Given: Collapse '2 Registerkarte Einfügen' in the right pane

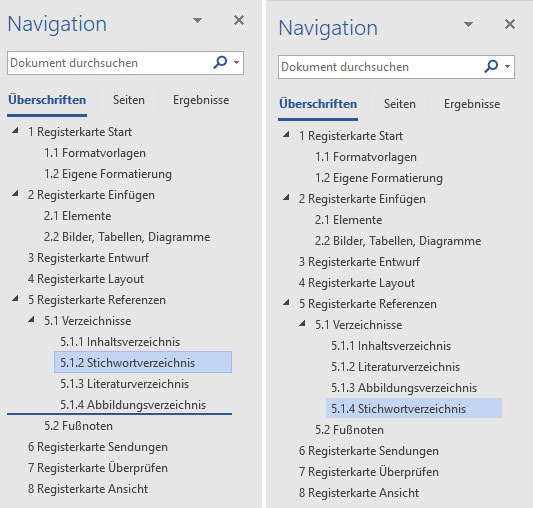Looking at the screenshot, I should pos(286,198).
